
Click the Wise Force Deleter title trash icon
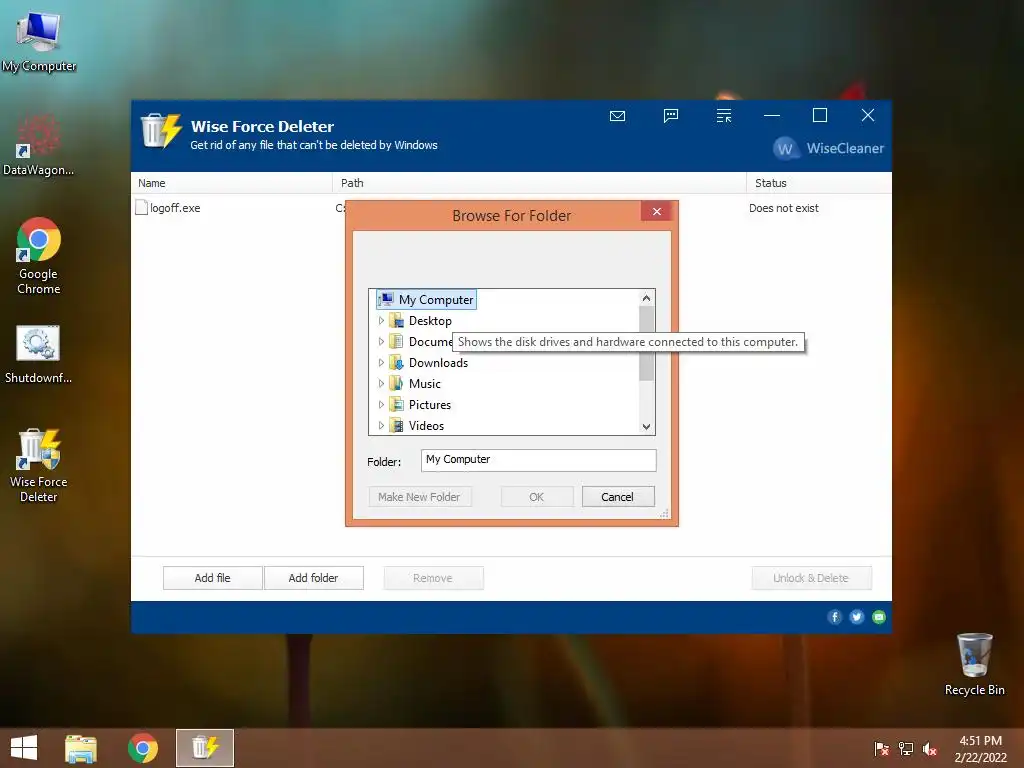click(161, 131)
